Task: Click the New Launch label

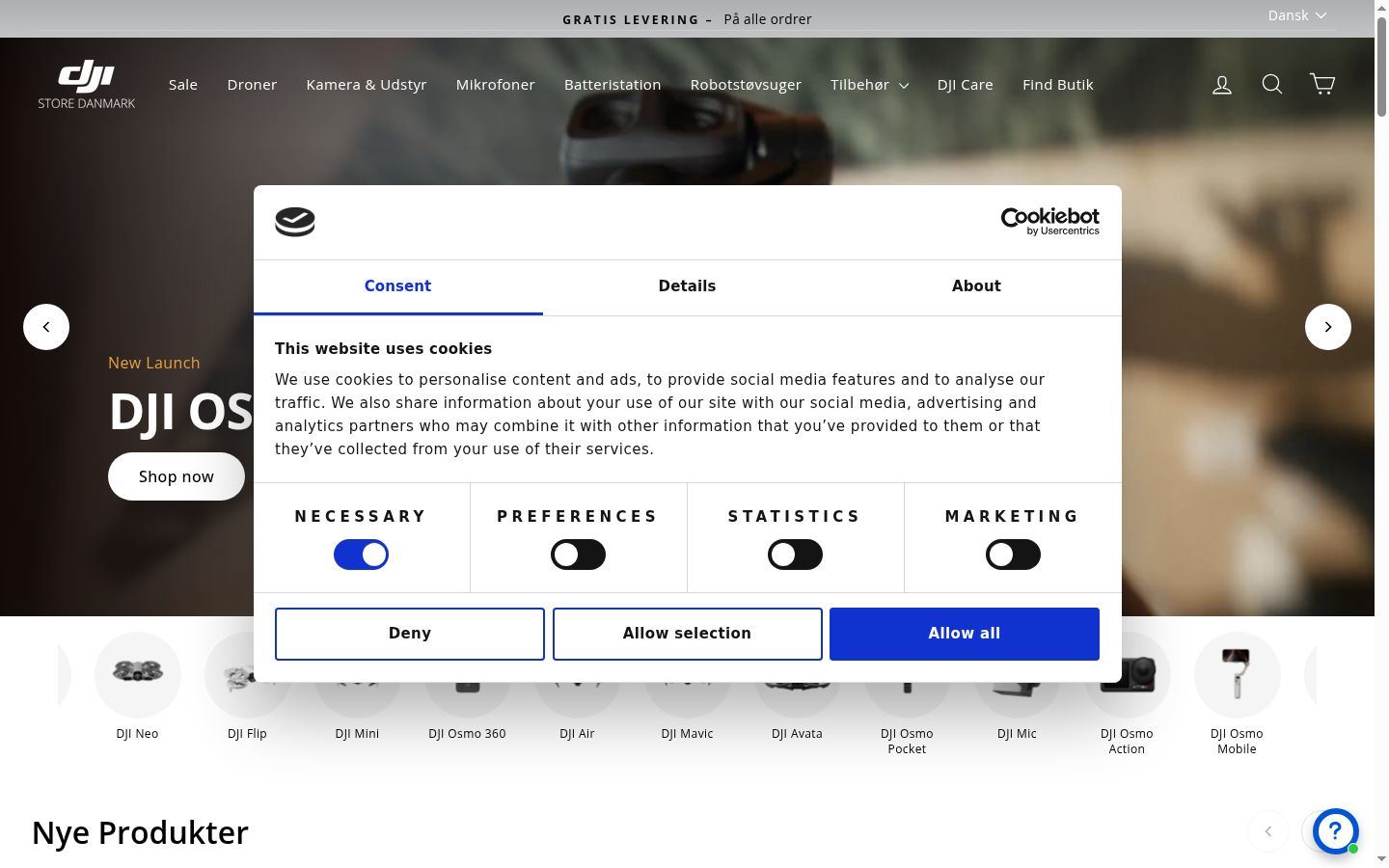Action: click(154, 363)
